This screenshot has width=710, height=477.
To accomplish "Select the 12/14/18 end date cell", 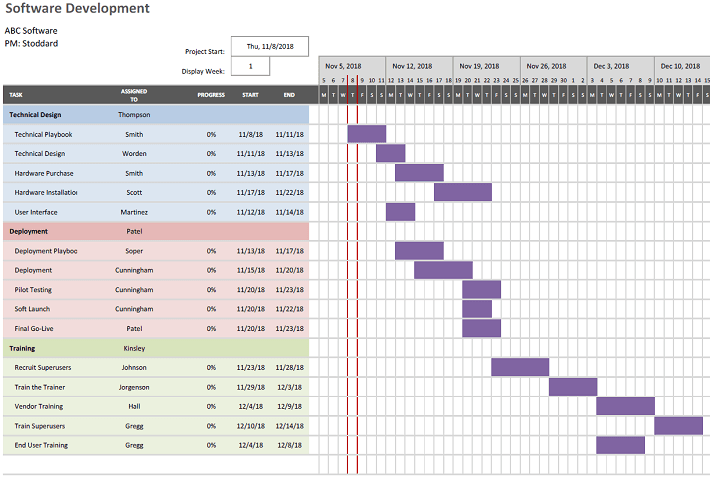I will [289, 426].
